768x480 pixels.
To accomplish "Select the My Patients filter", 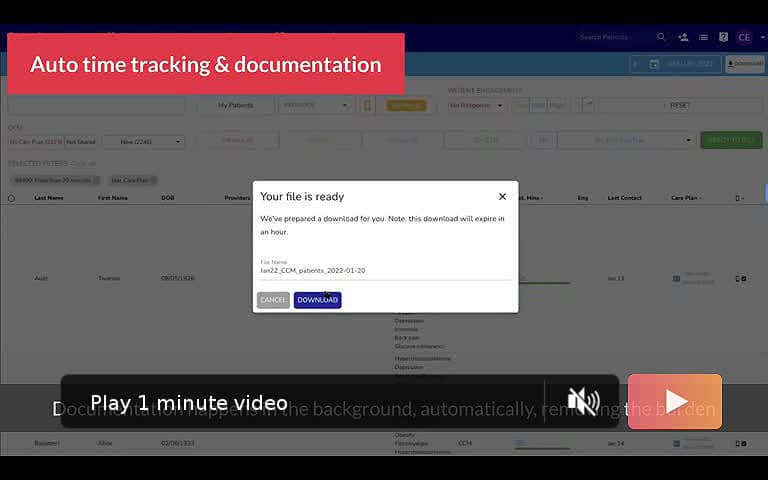I will click(x=235, y=105).
